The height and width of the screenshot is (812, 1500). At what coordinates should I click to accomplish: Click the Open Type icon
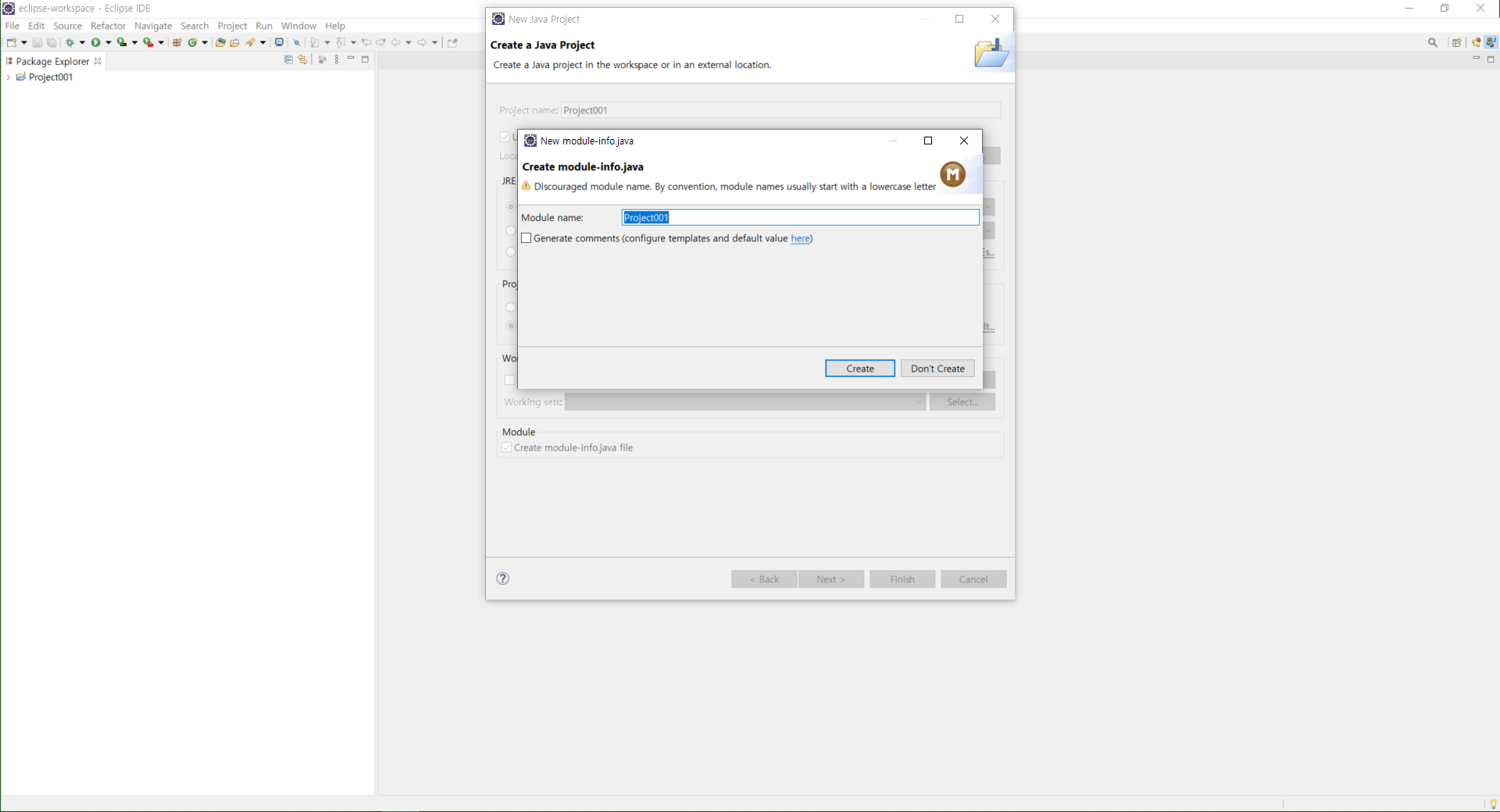220,42
